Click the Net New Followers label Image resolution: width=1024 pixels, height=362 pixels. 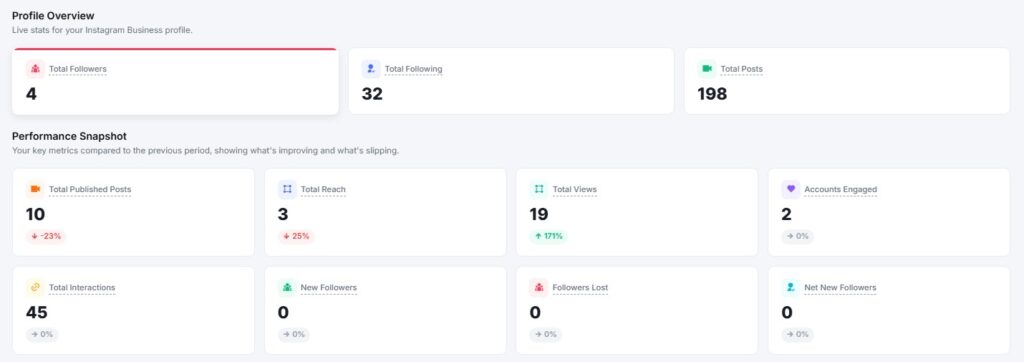click(840, 288)
